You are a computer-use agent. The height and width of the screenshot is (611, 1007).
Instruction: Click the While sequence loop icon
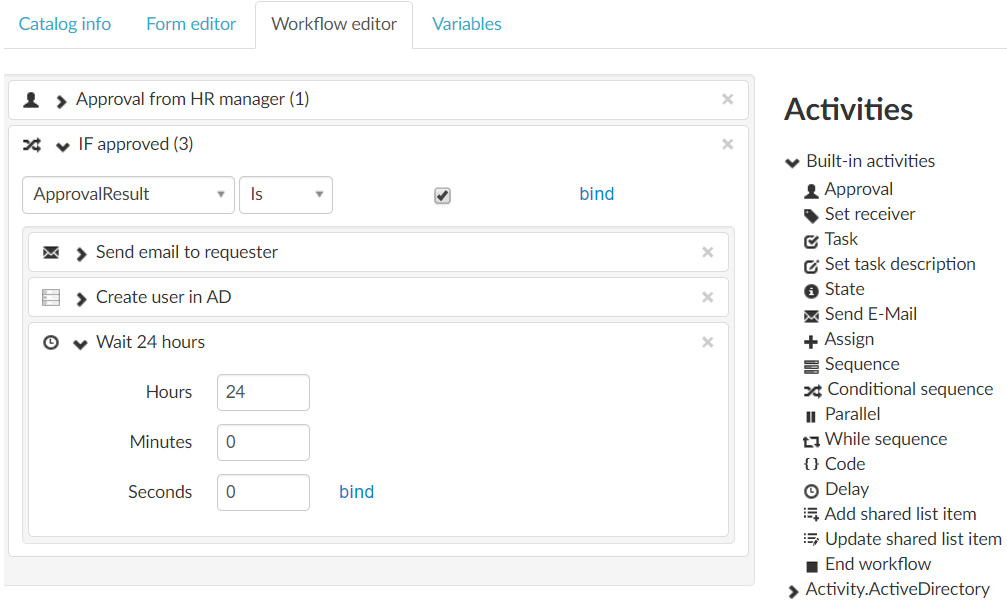pyautogui.click(x=811, y=441)
